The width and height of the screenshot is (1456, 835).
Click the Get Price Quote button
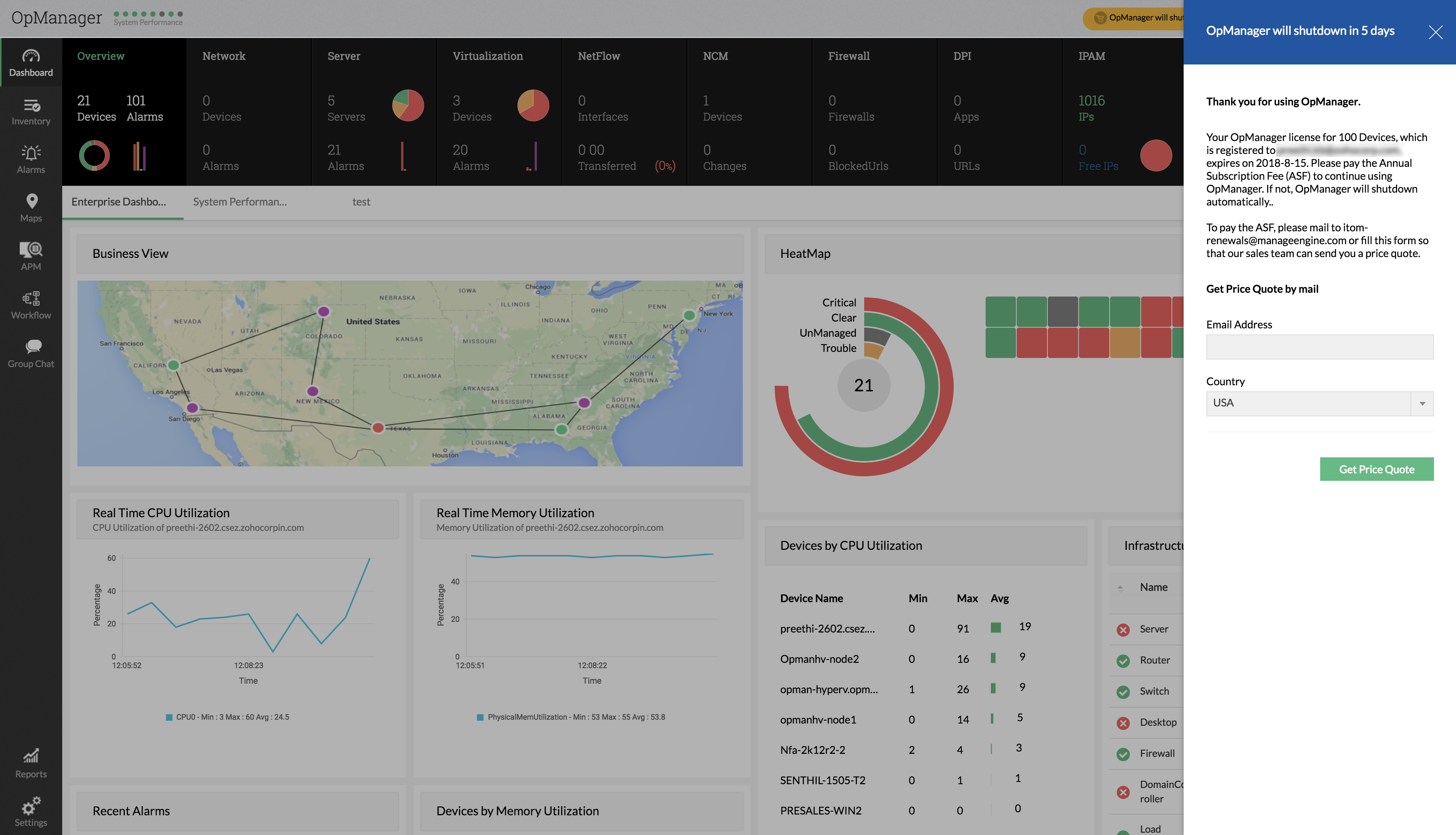click(1376, 469)
